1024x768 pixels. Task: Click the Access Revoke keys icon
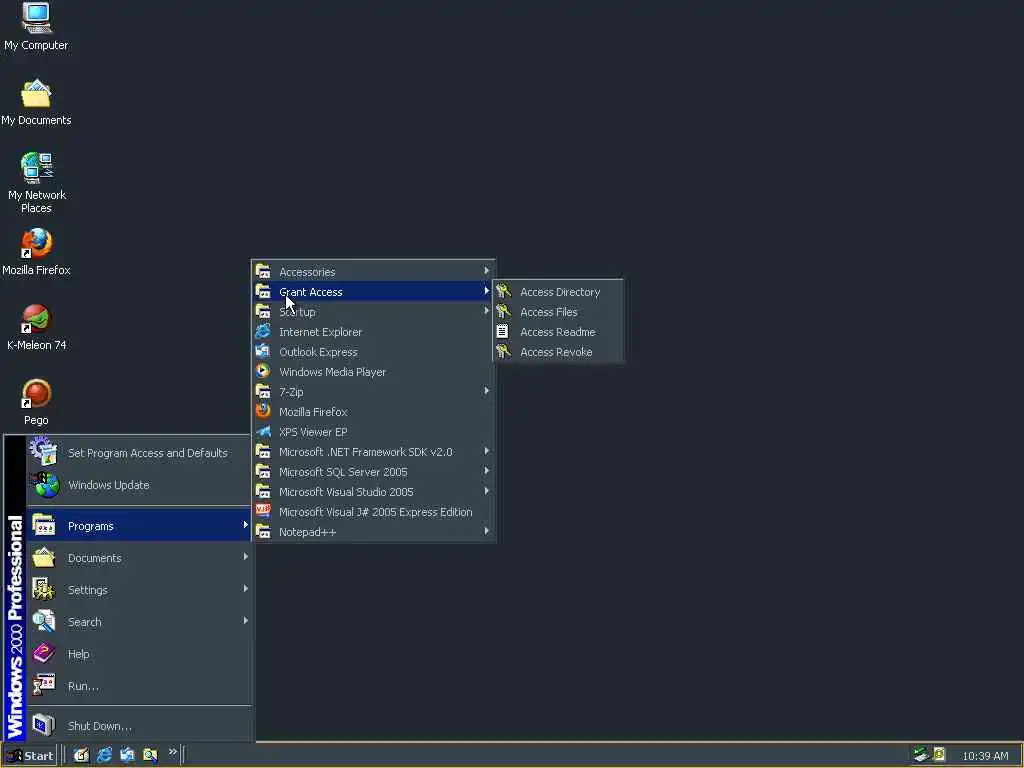click(x=504, y=351)
